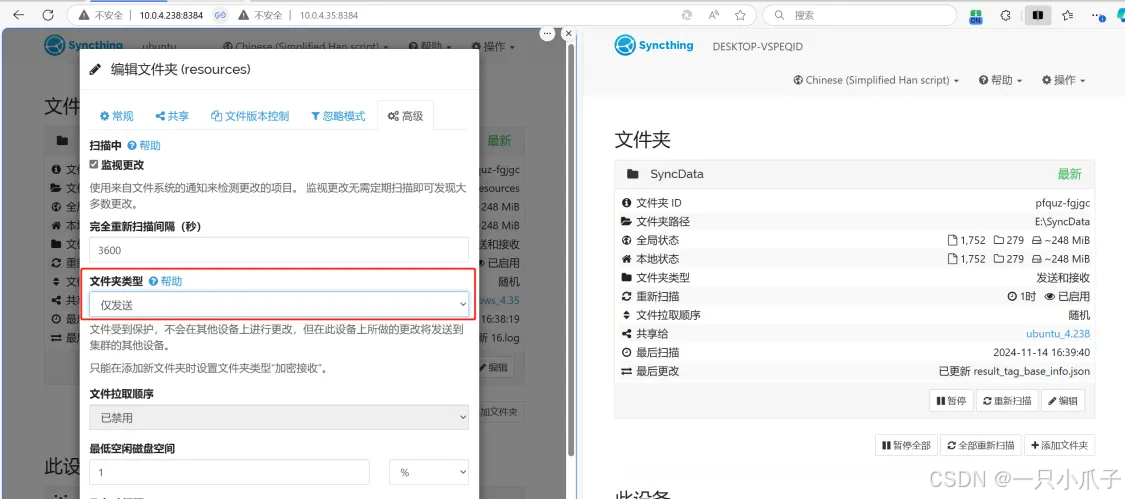
Task: Open the 操作 menu in right pane
Action: pos(1063,80)
